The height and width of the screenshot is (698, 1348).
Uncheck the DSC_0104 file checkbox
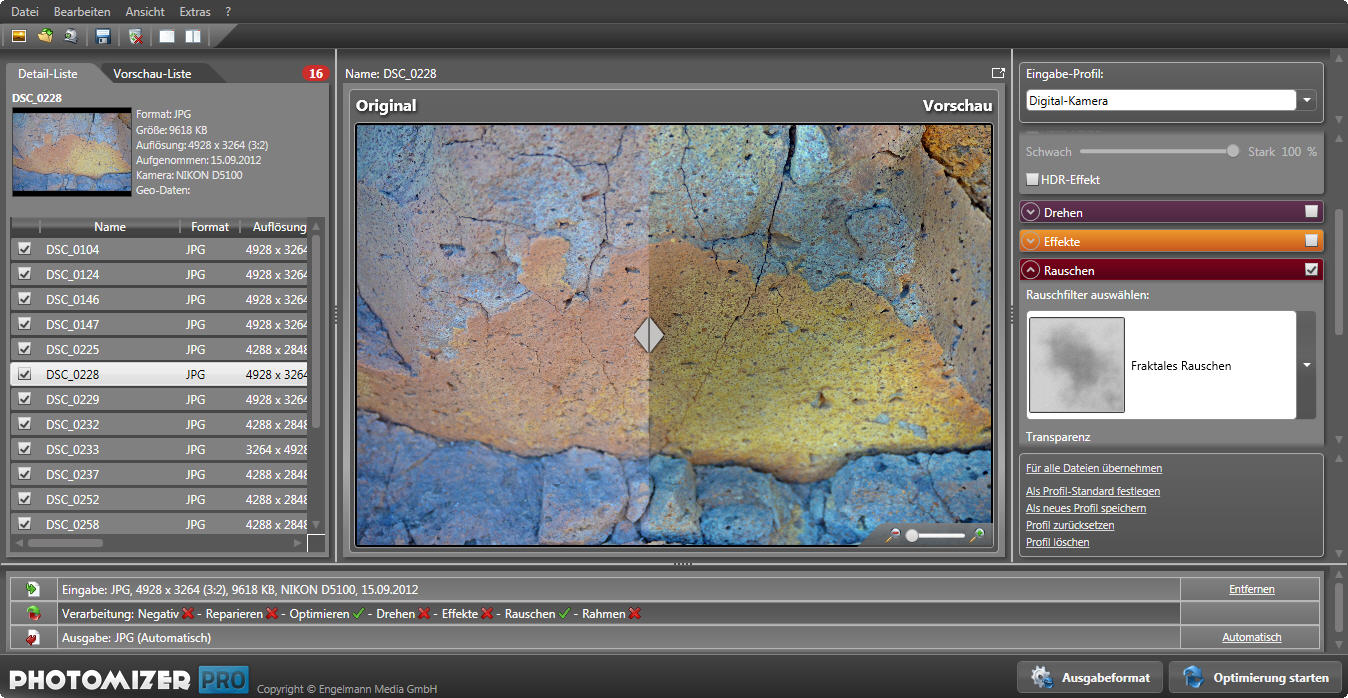pyautogui.click(x=25, y=249)
